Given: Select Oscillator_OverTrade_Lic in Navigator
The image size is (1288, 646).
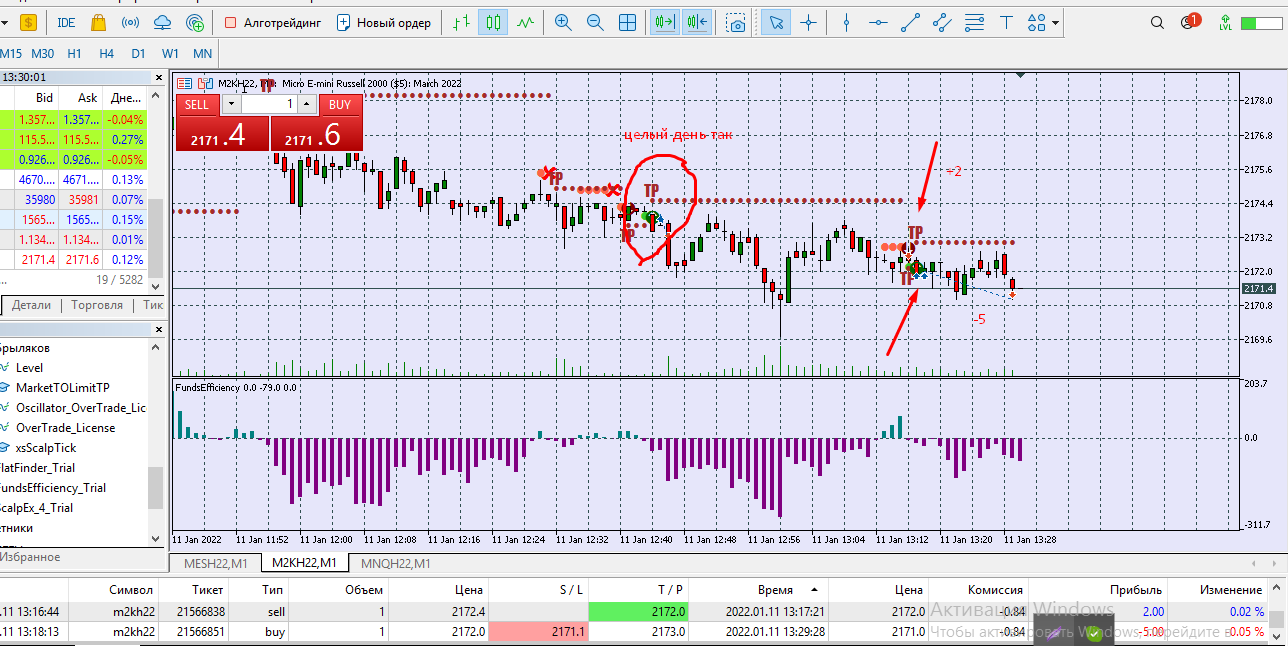Looking at the screenshot, I should click(x=80, y=407).
